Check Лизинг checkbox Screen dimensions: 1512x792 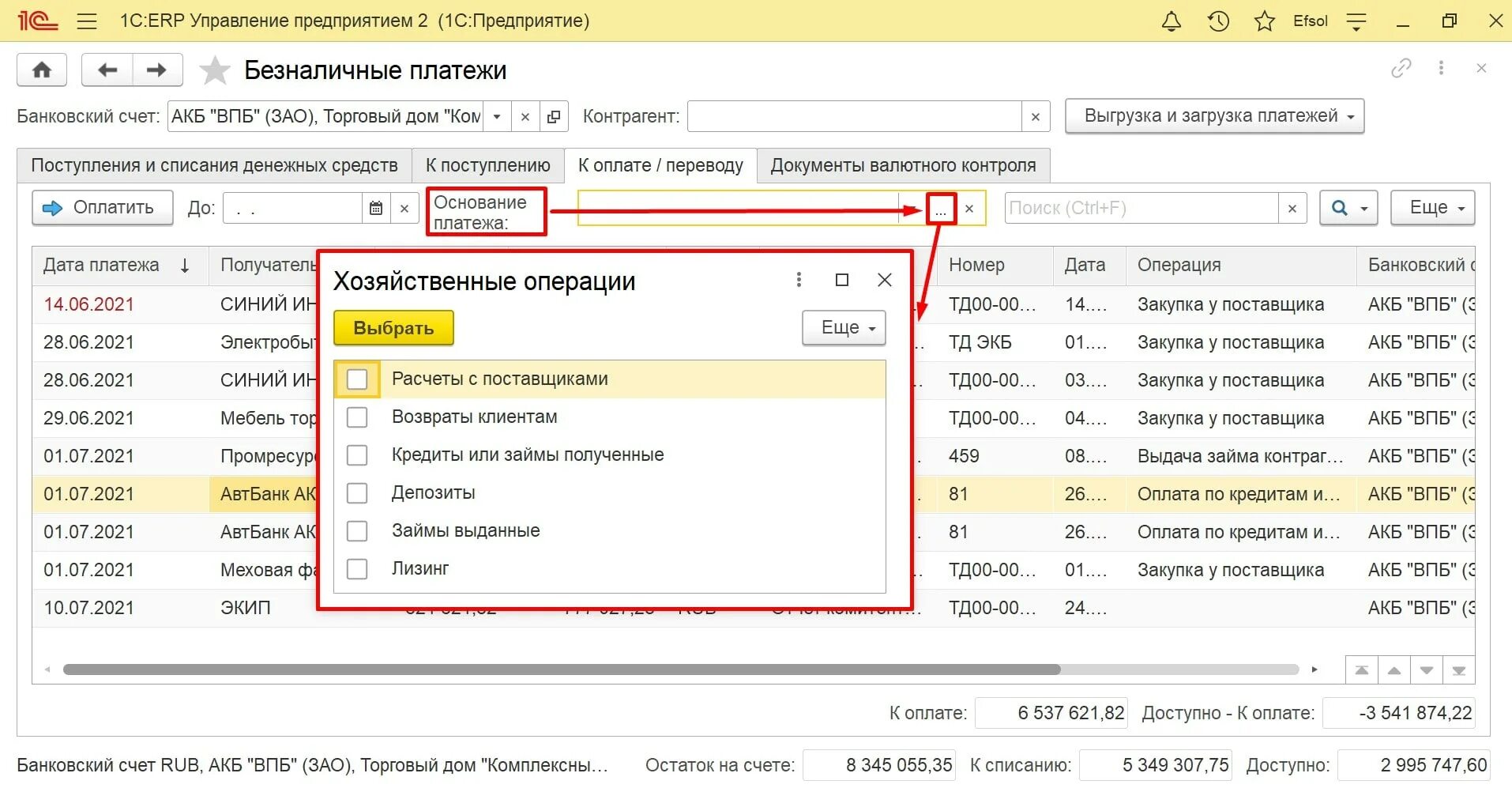coord(357,569)
